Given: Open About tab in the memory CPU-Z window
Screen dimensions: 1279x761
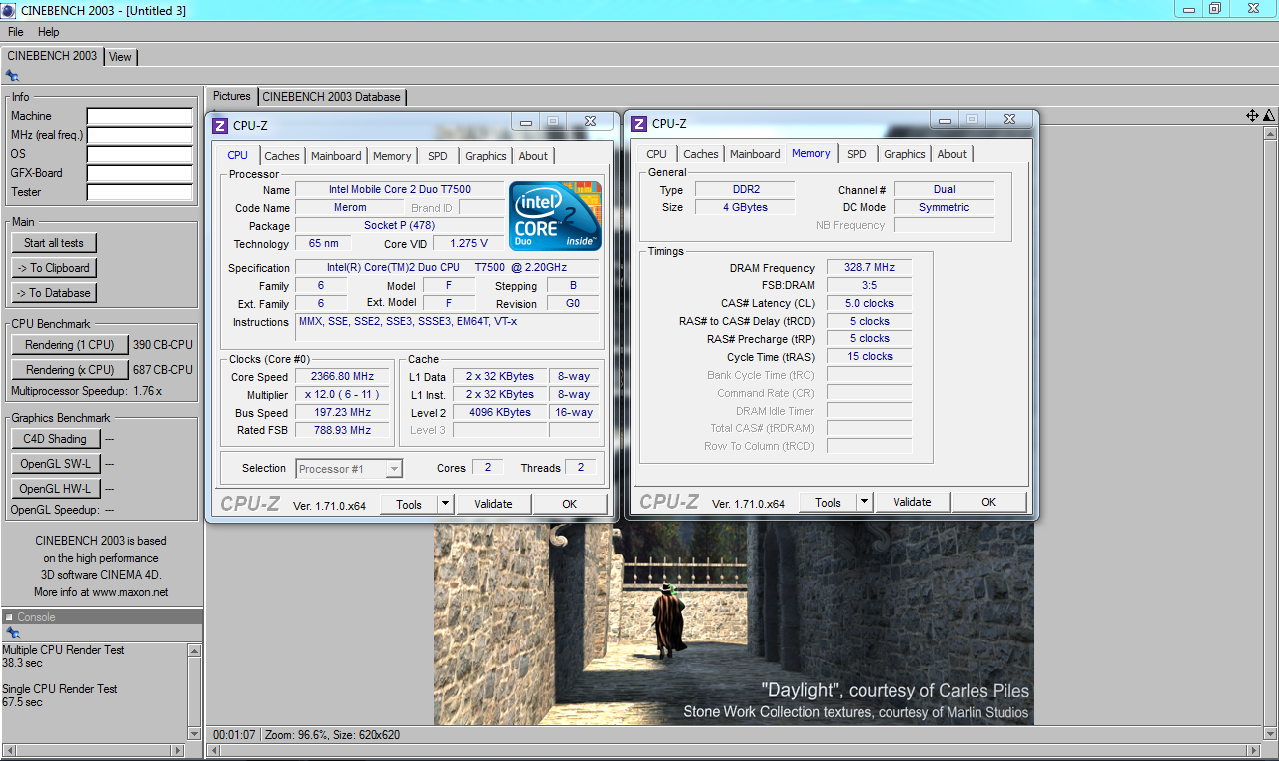Looking at the screenshot, I should pyautogui.click(x=952, y=154).
